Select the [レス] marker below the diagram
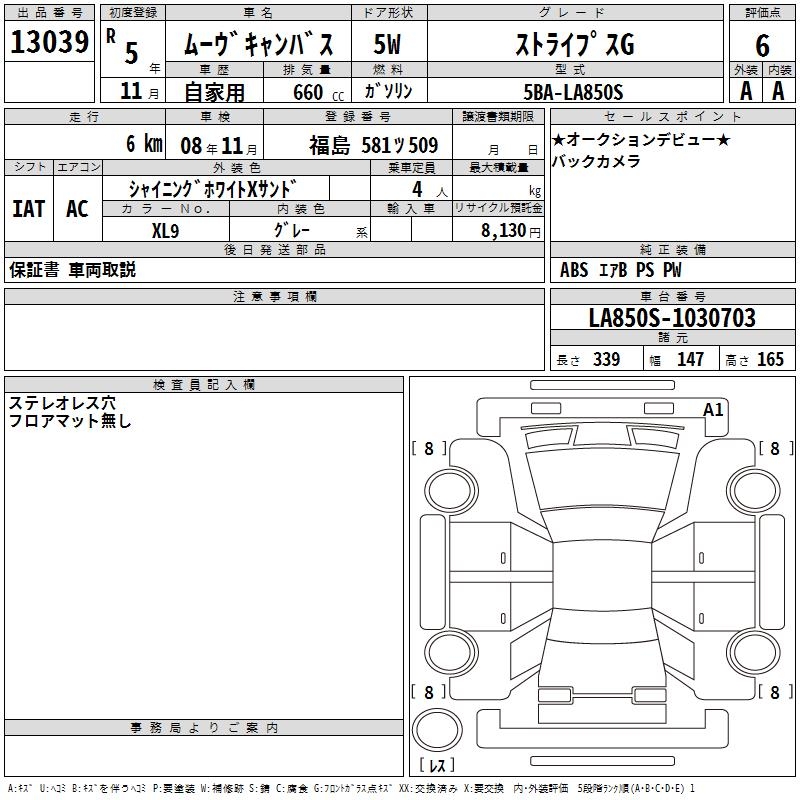This screenshot has width=800, height=800. 438,766
